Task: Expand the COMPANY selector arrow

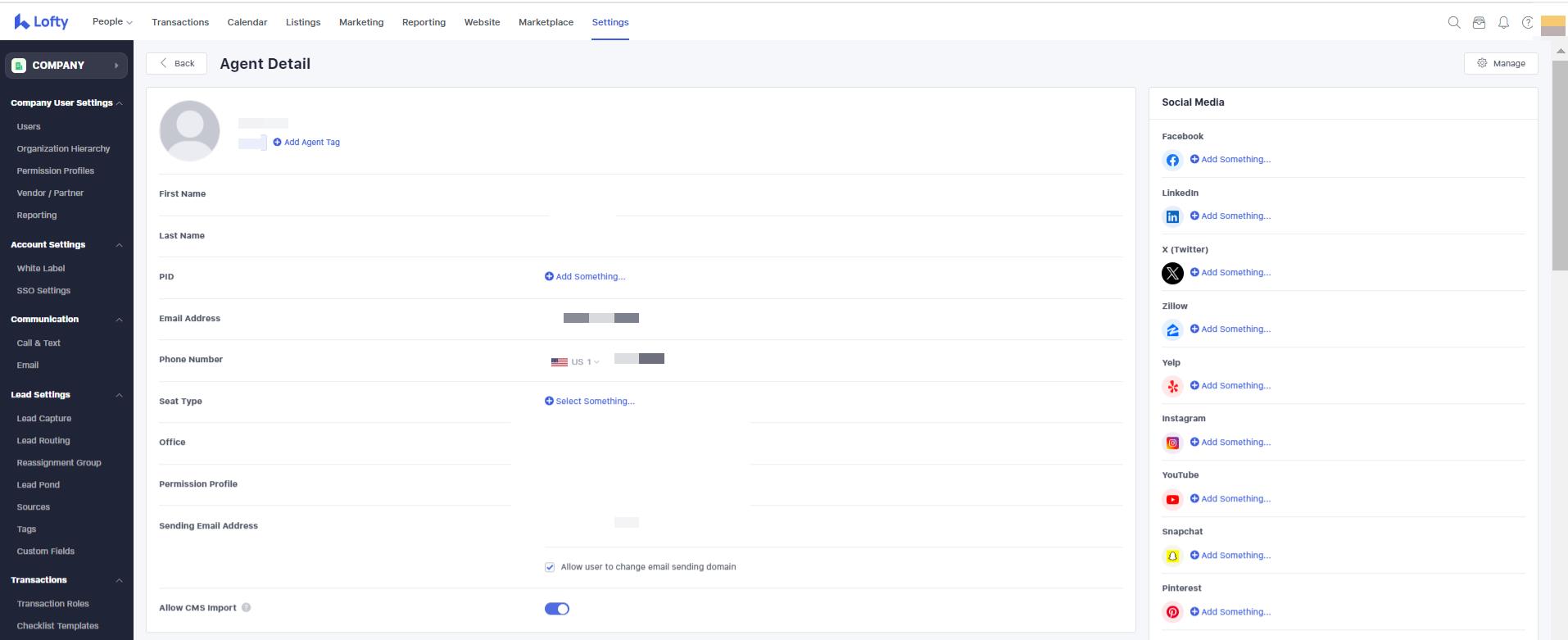Action: tap(116, 66)
